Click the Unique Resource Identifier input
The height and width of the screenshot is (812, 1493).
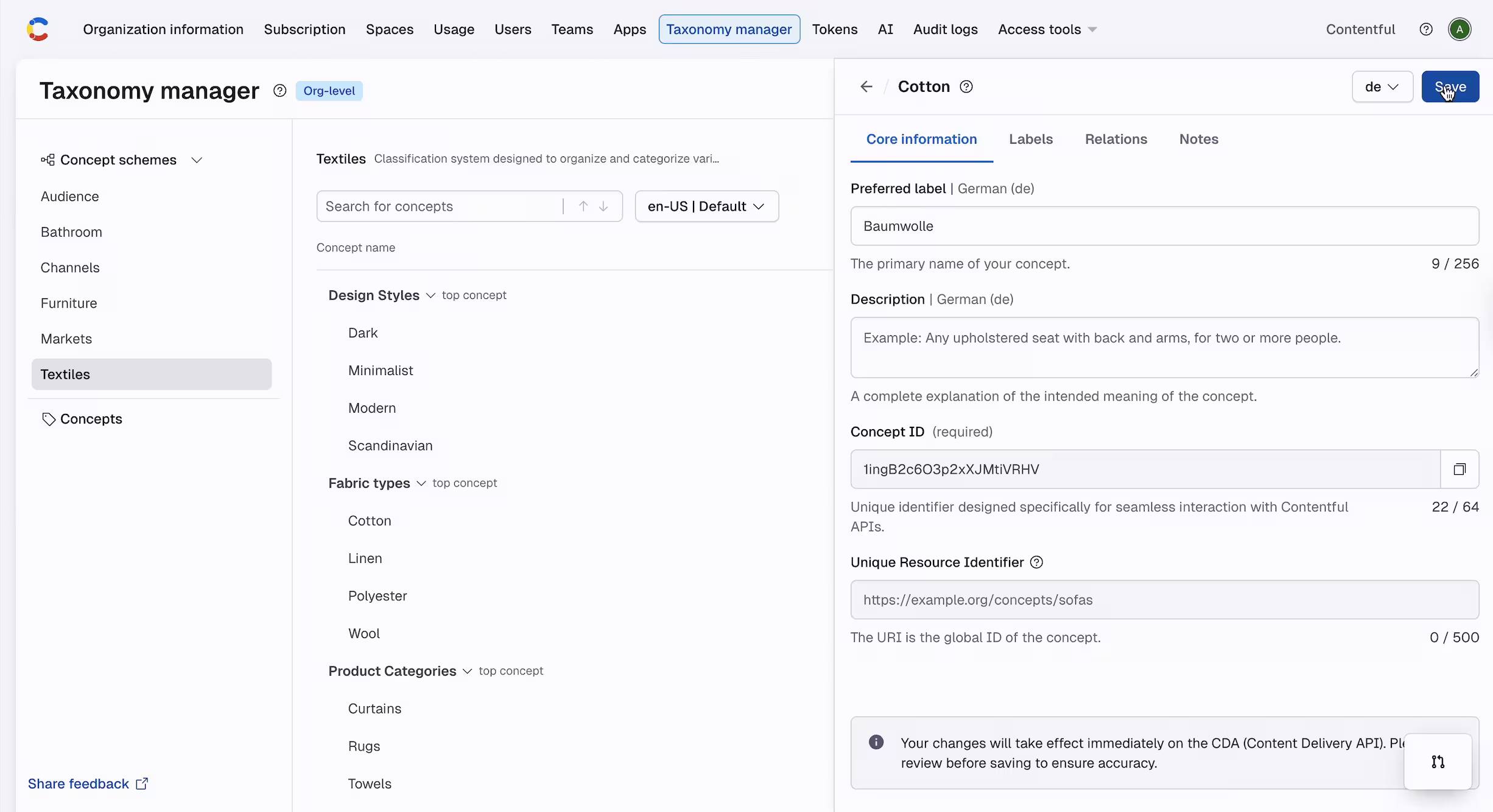coord(1164,600)
